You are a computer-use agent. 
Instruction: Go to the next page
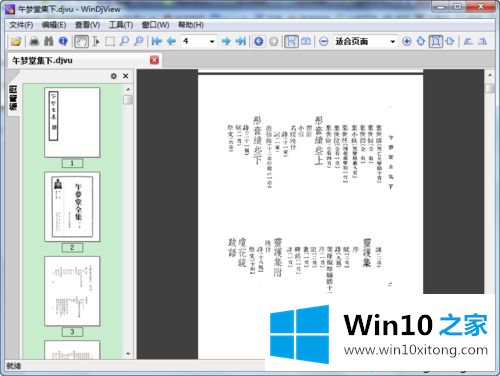coord(226,41)
